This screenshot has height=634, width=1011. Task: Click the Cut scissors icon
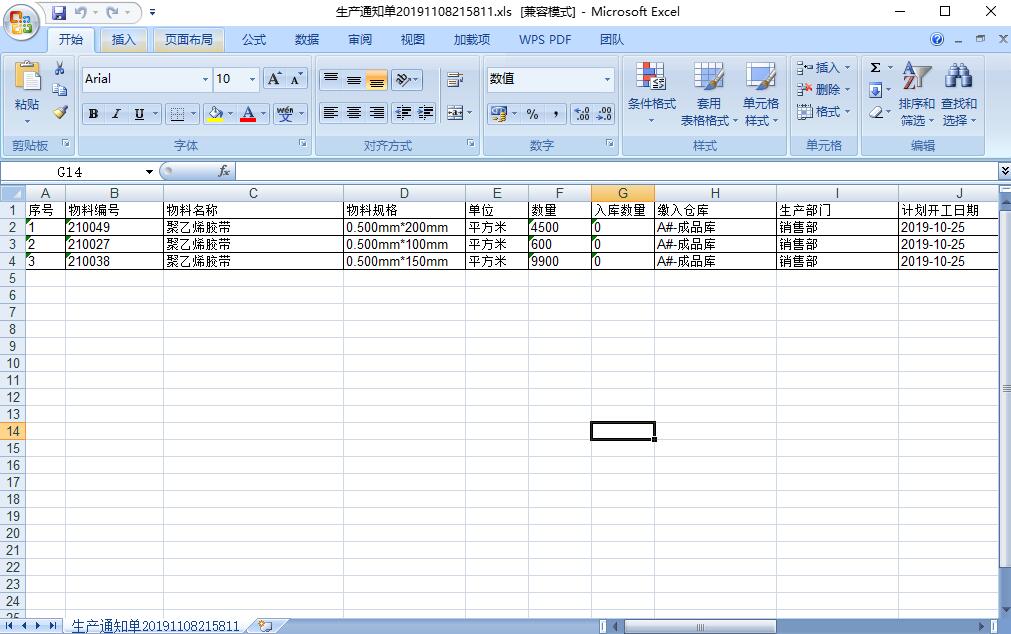[60, 69]
